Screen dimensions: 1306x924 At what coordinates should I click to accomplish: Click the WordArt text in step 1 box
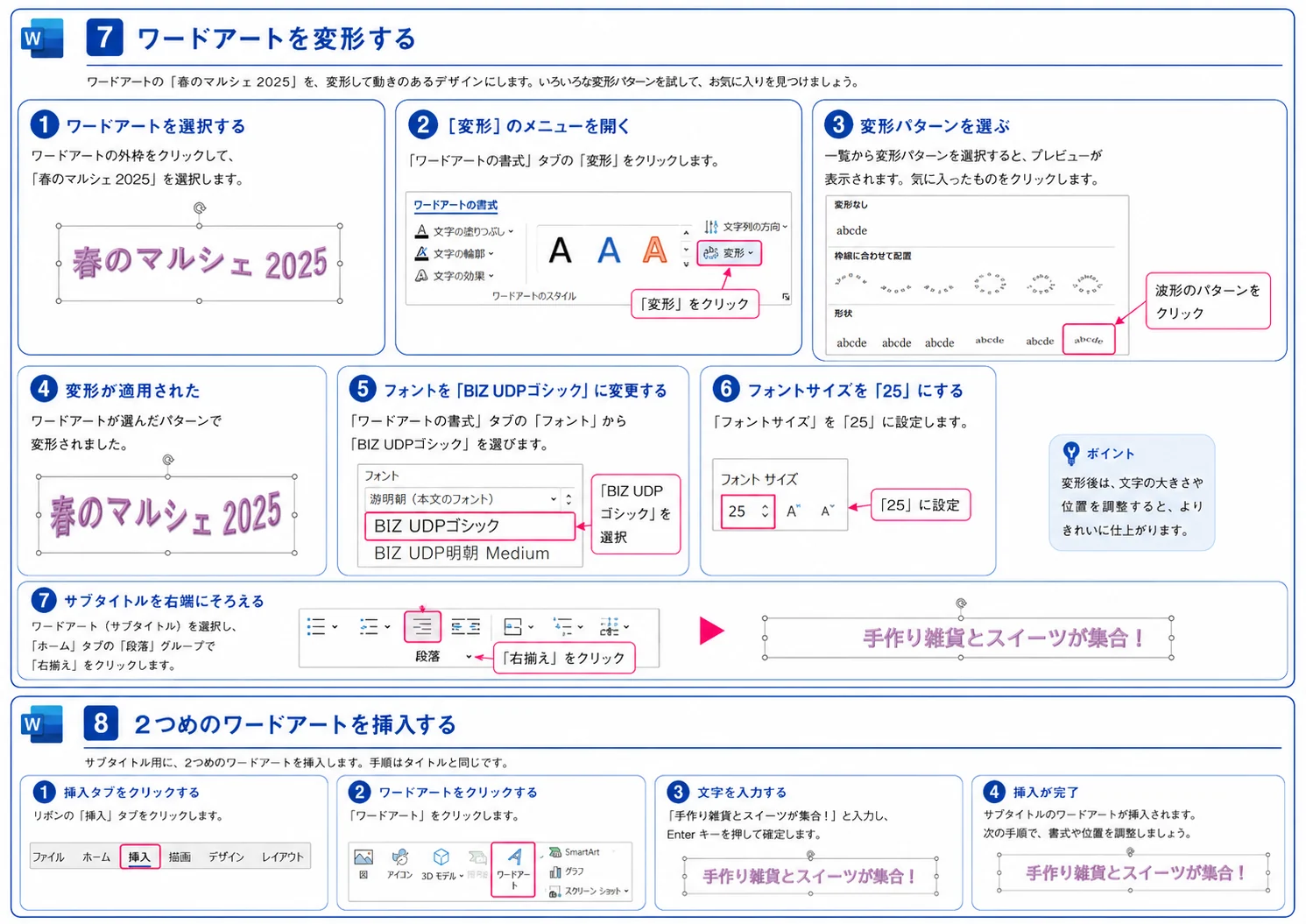point(200,263)
